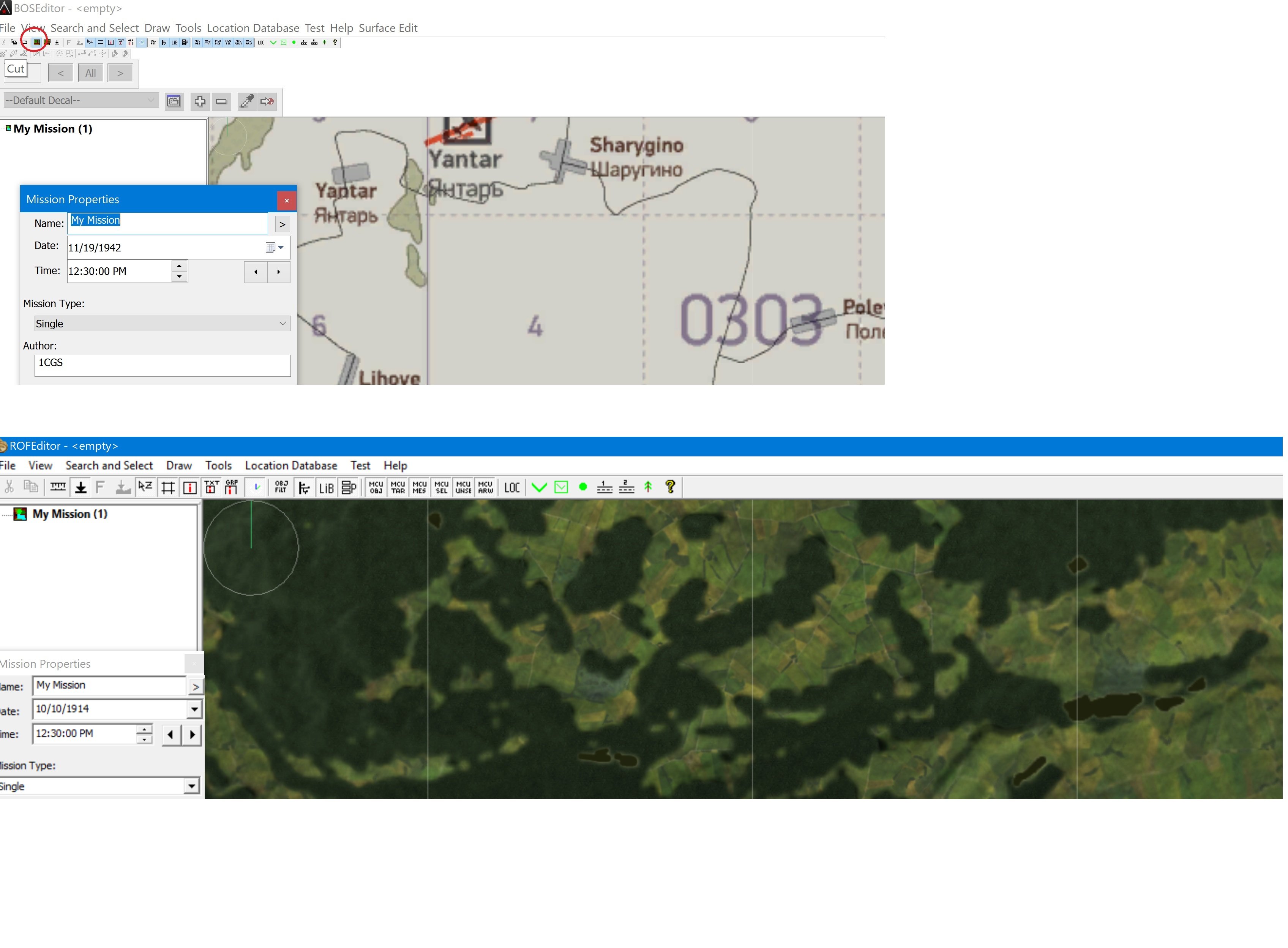The image size is (1288, 948).
Task: Click the time increment up arrow in BOSEditor
Action: click(x=180, y=266)
